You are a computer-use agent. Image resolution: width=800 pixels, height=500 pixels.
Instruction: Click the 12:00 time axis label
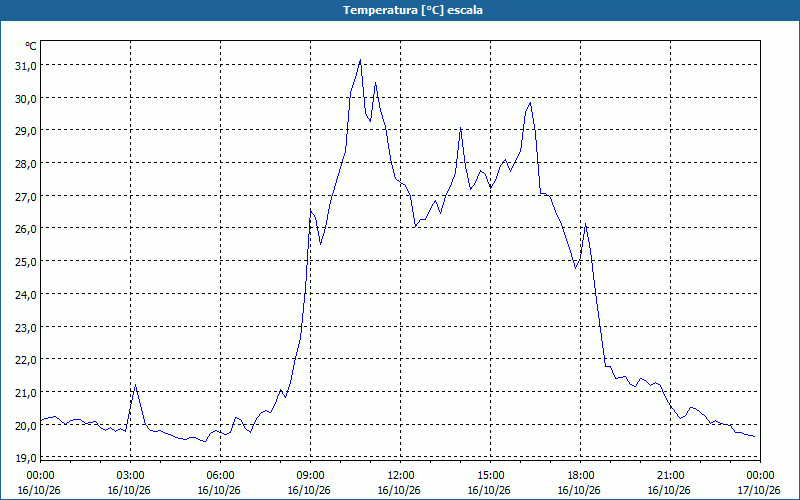401,476
